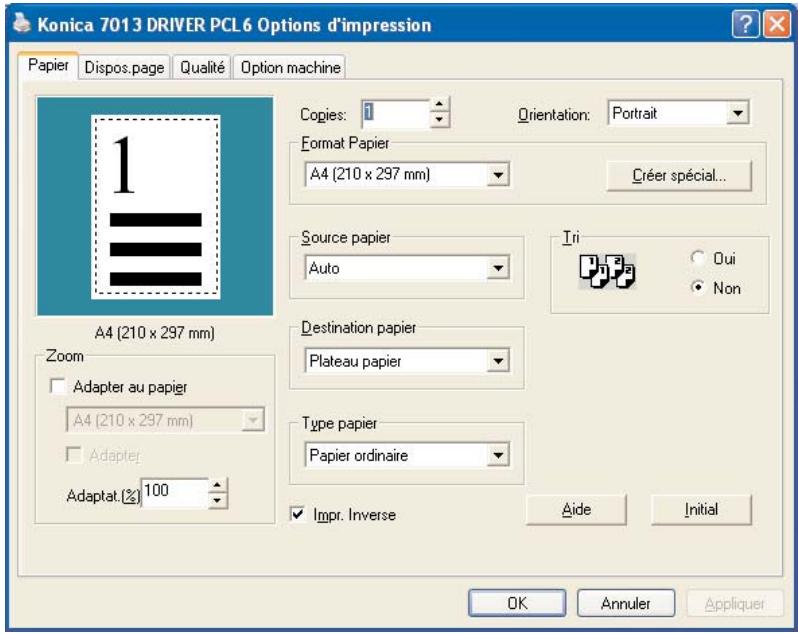Click the printer icon in the title bar
Screen dimensions: 798x634
pos(21,23)
